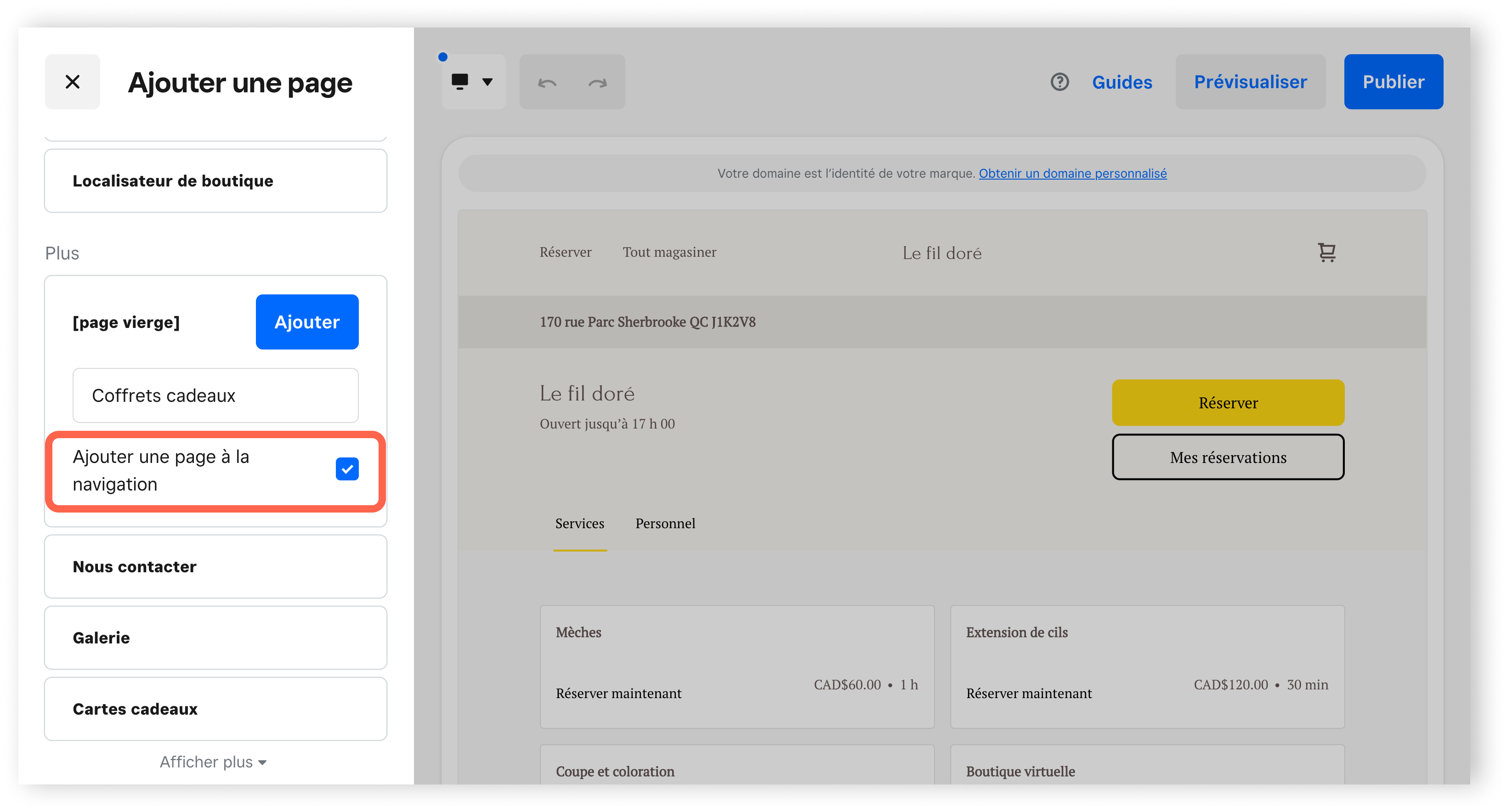
Task: Uncheck Ajouter une page à la navigation
Action: 347,469
